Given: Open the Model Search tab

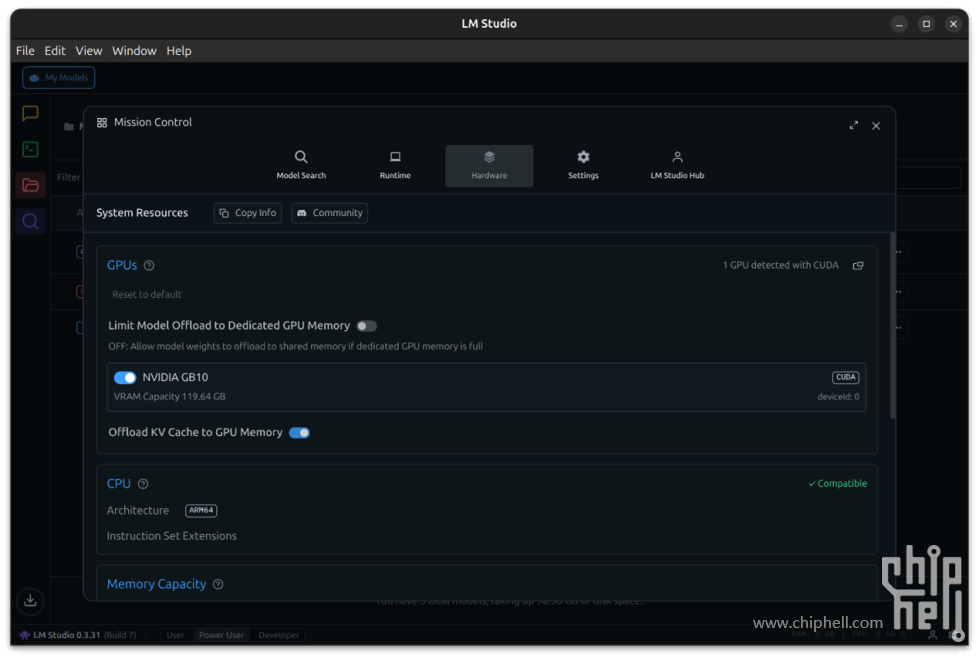Looking at the screenshot, I should pyautogui.click(x=301, y=165).
